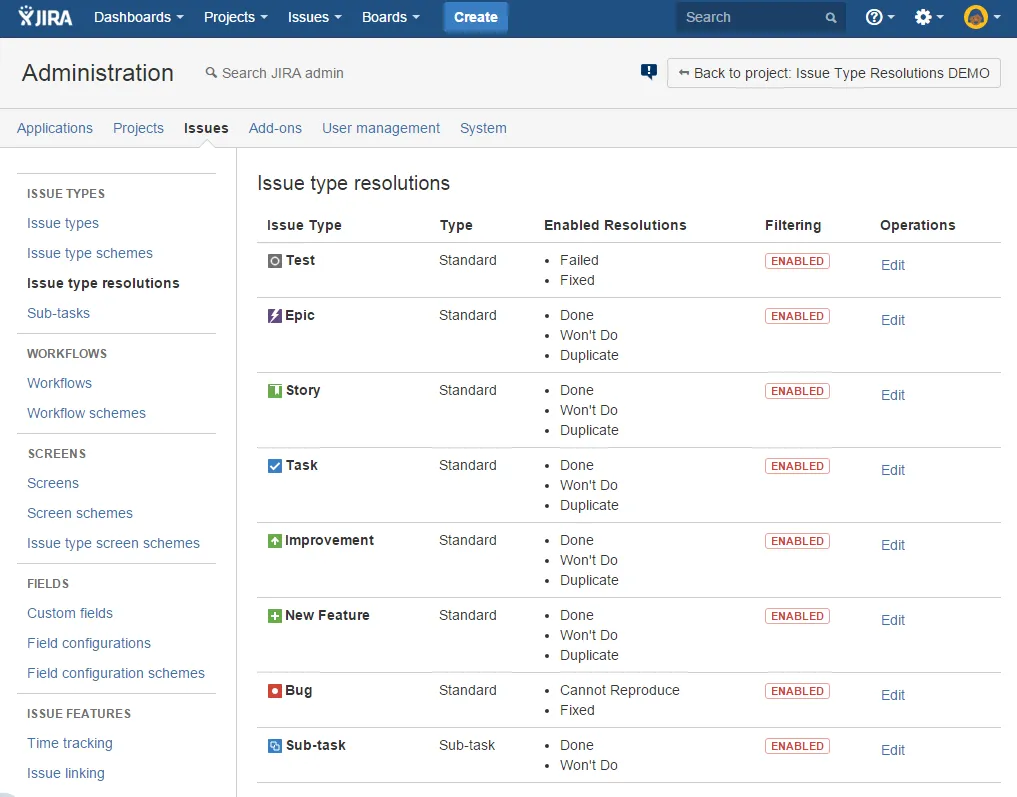Screen dimensions: 1017x797
Task: Click the Epic lightning icon
Action: point(275,316)
